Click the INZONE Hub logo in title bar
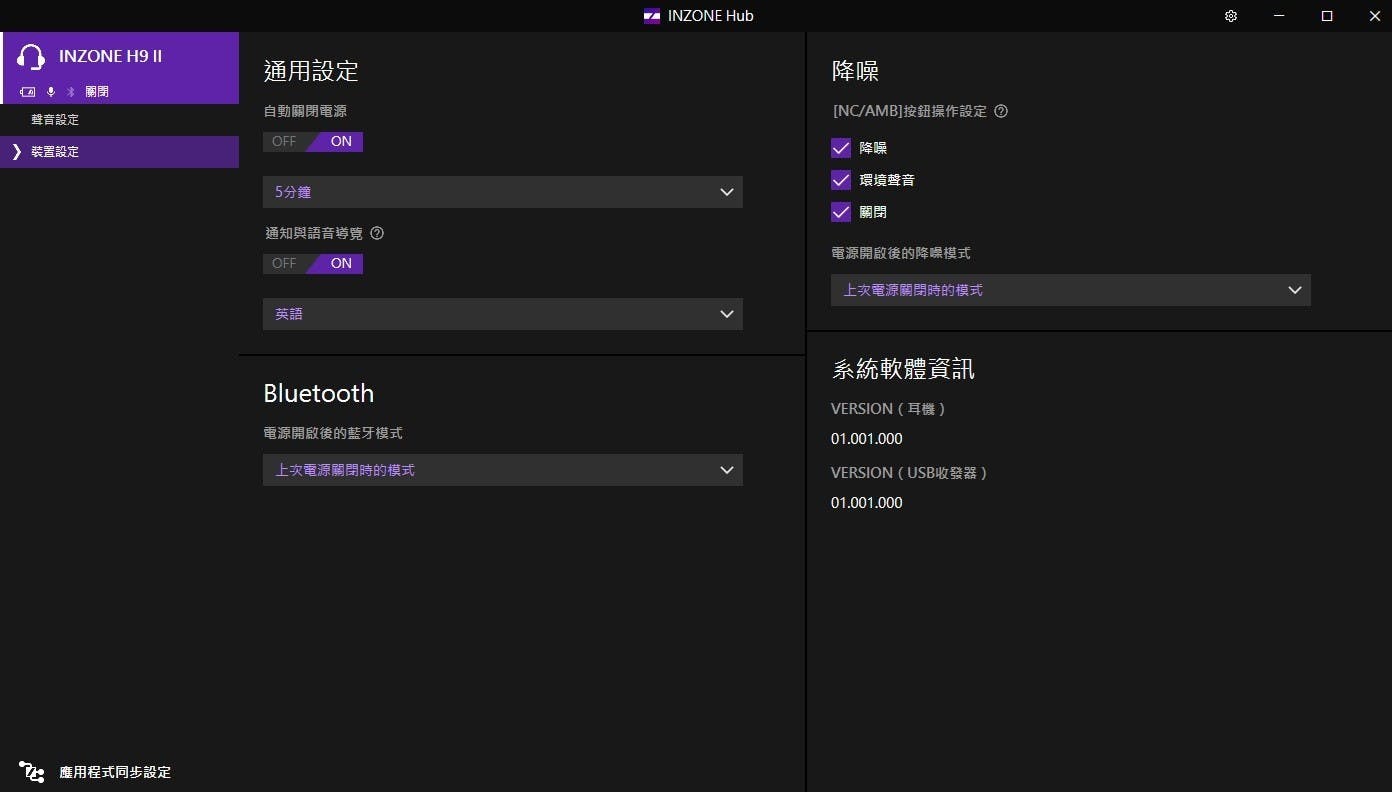This screenshot has width=1392, height=792. (x=652, y=16)
